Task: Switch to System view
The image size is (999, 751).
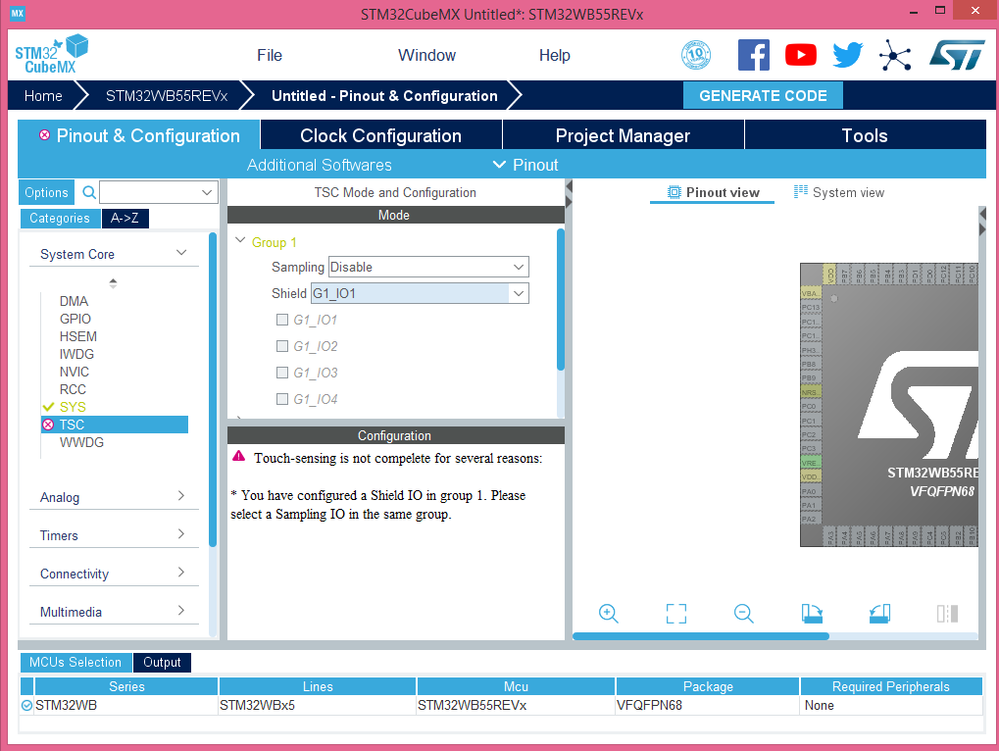Action: coord(839,192)
